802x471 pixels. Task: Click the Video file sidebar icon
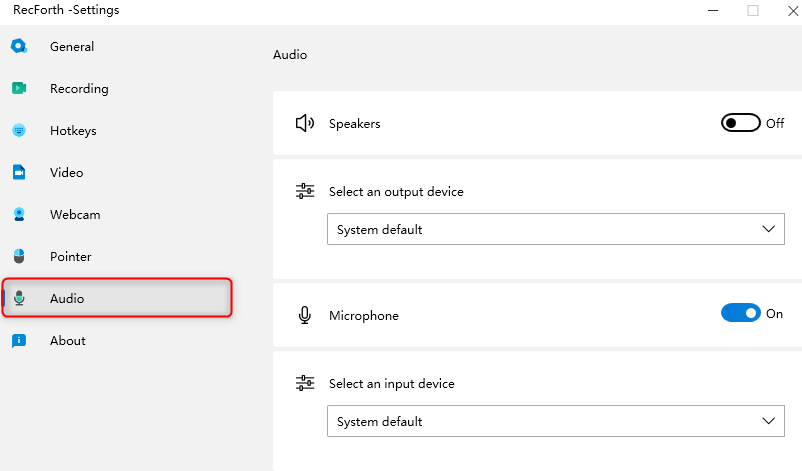pos(19,172)
